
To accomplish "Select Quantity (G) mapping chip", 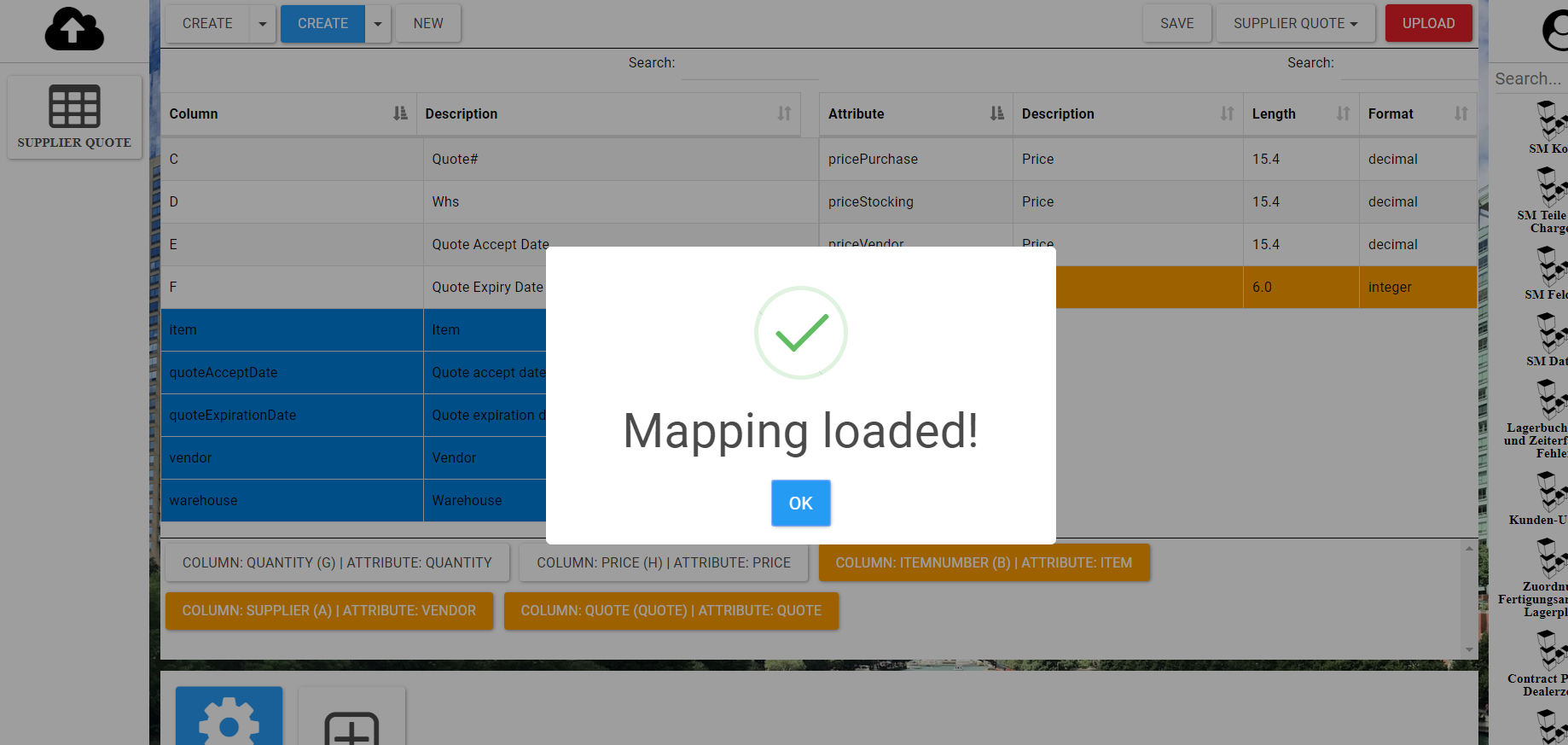I will point(337,563).
